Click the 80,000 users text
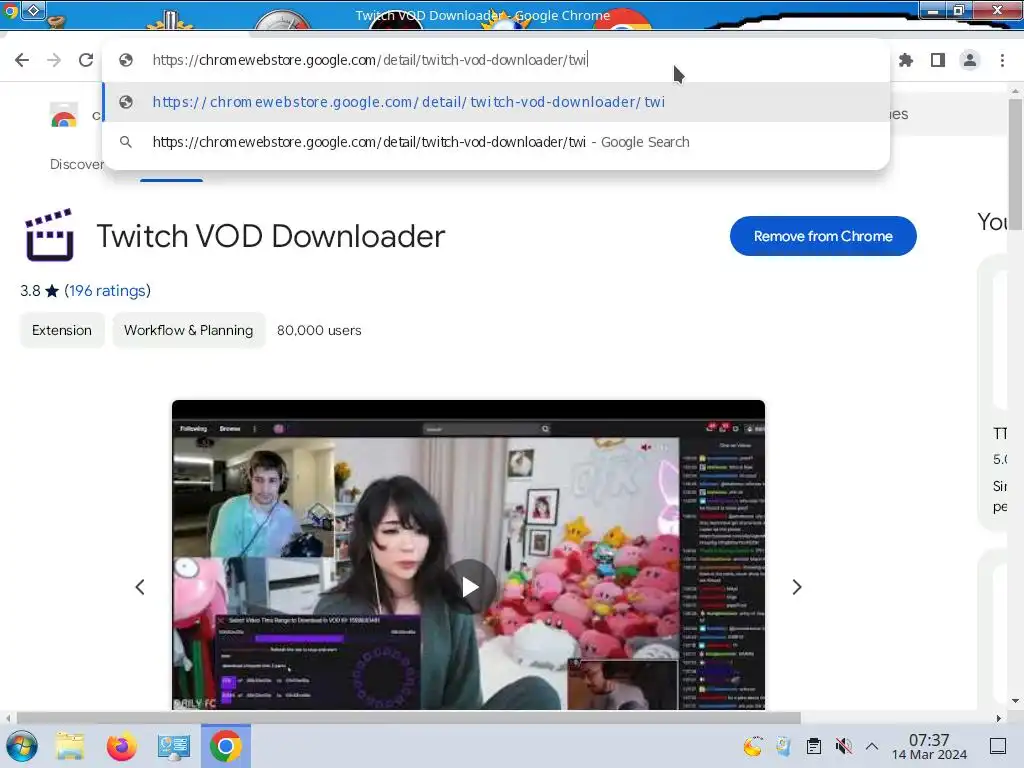 click(319, 330)
